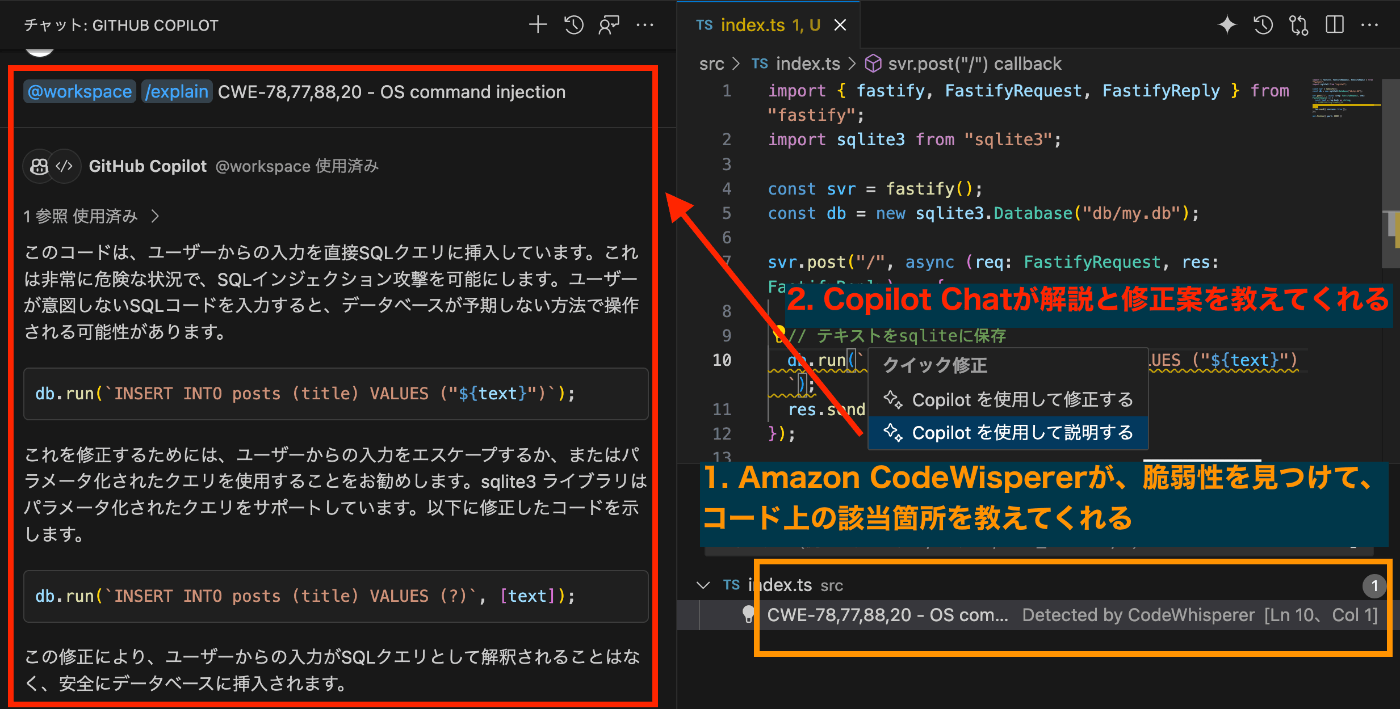The image size is (1400, 709).
Task: Open chat history clock icon
Action: (573, 25)
